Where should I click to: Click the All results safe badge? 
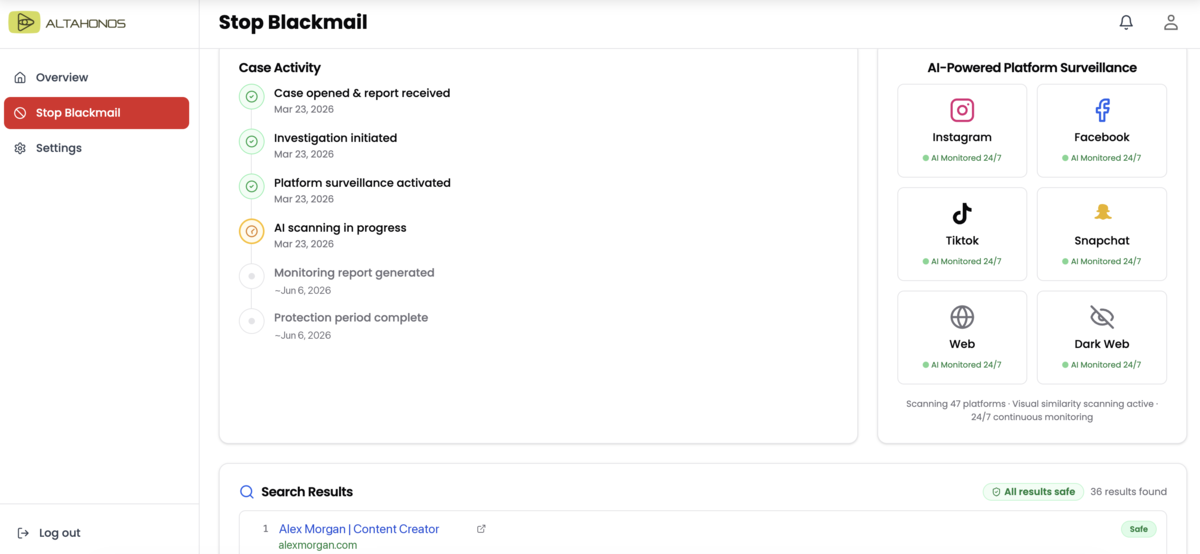1033,492
